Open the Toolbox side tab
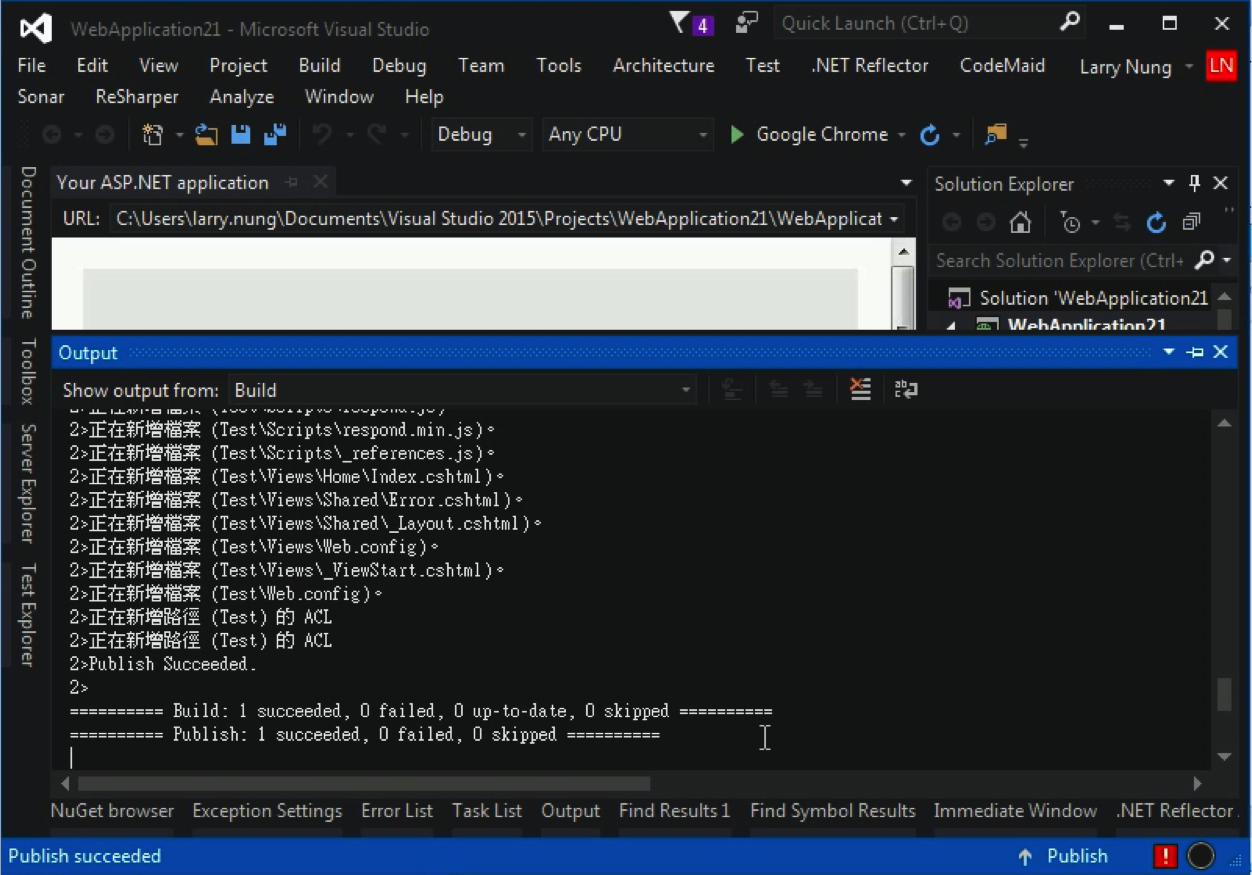Screen dimensions: 1252x875 [28, 371]
